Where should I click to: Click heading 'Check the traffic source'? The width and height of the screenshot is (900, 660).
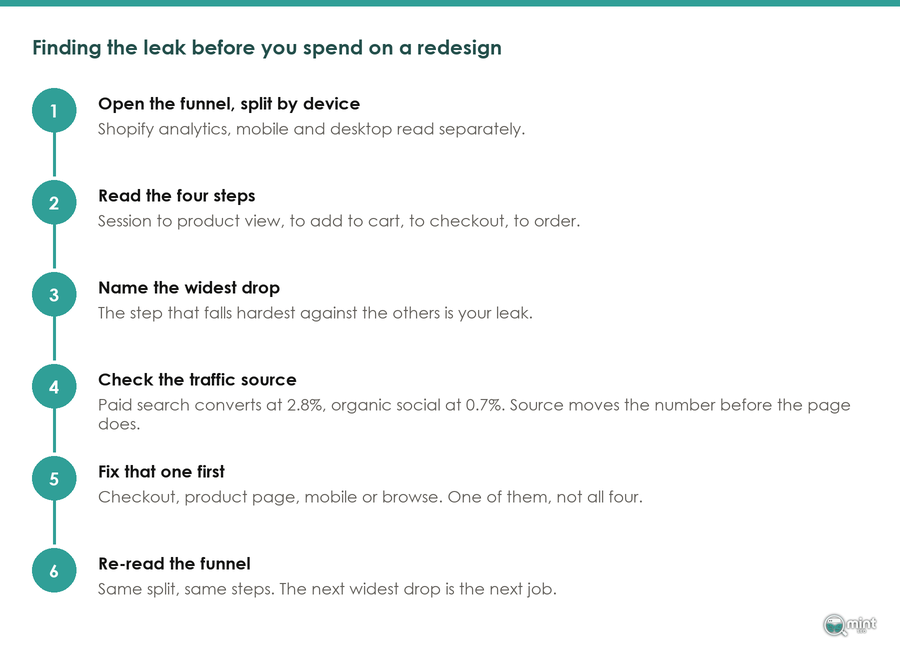pos(197,379)
